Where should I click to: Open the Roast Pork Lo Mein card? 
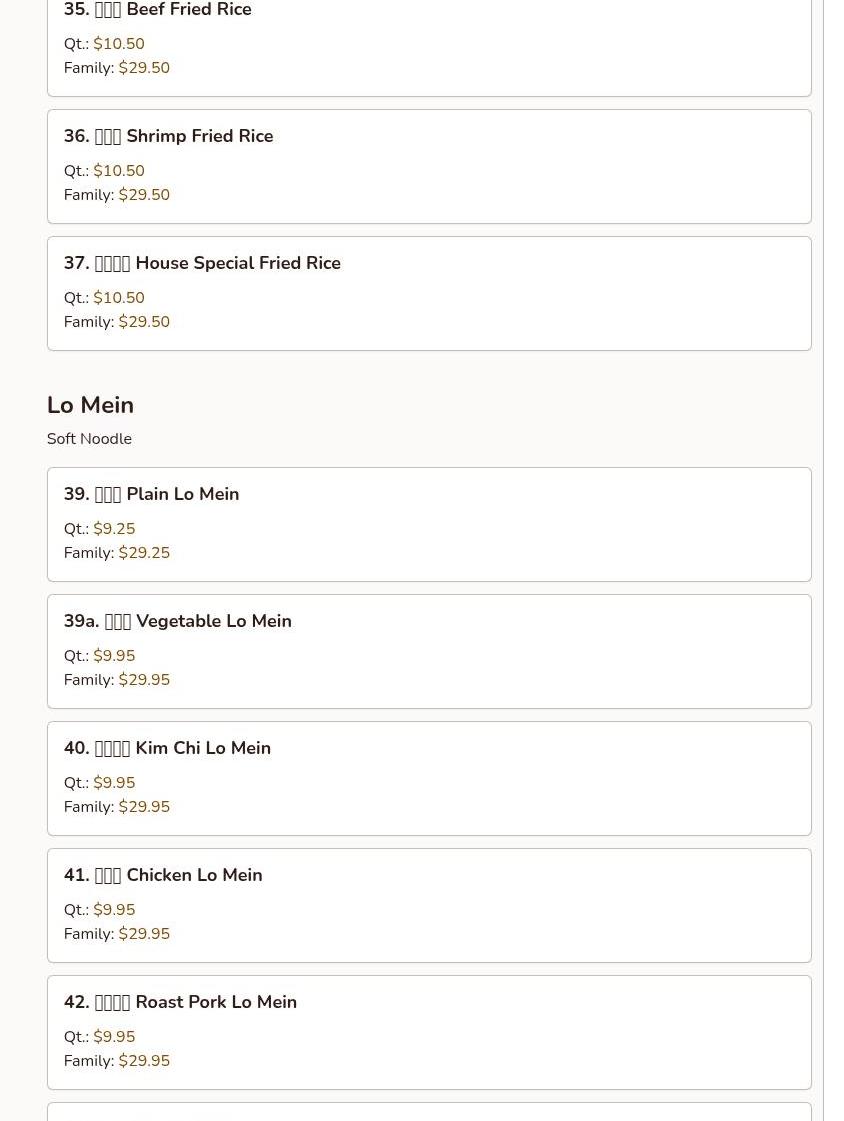tap(429, 1032)
